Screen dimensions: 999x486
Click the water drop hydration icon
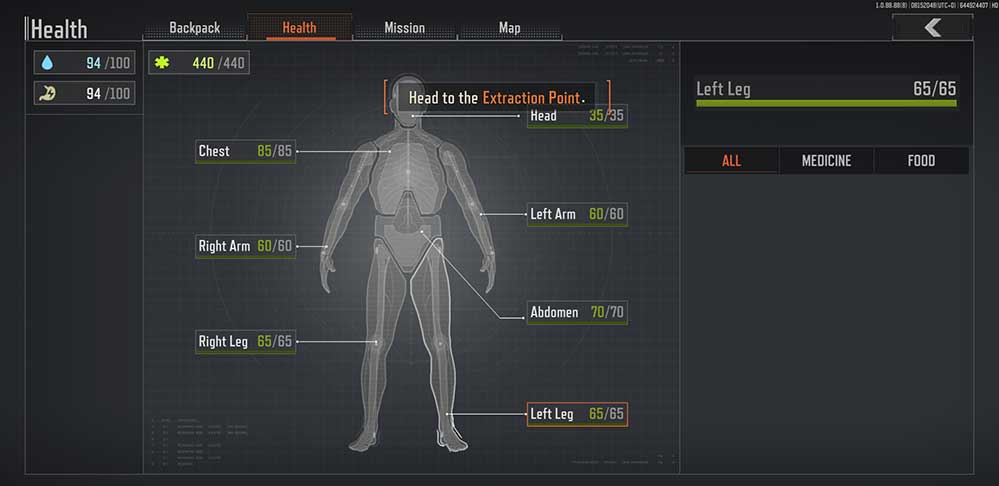(47, 62)
